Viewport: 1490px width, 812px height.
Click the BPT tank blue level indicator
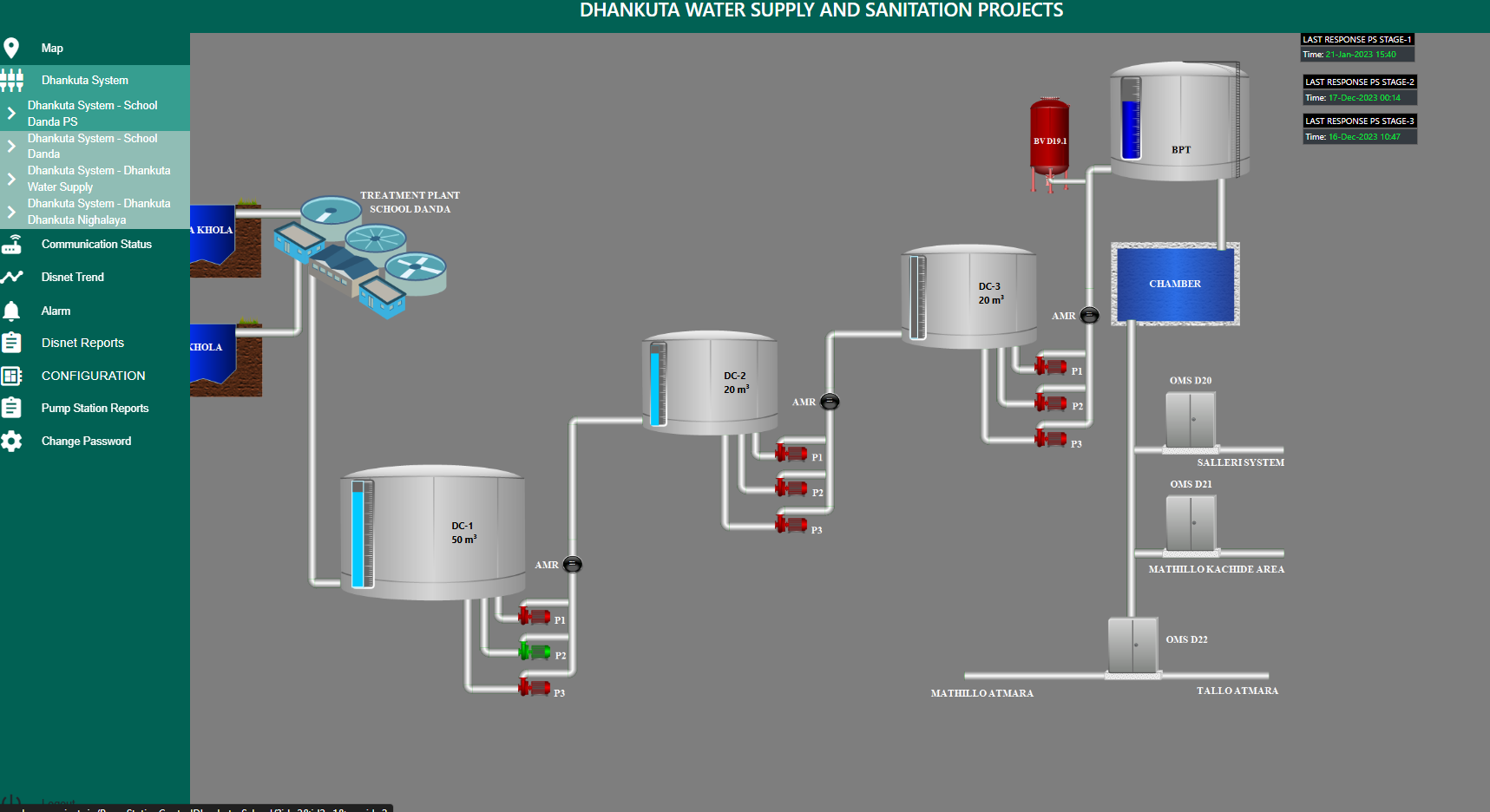pos(1131,119)
